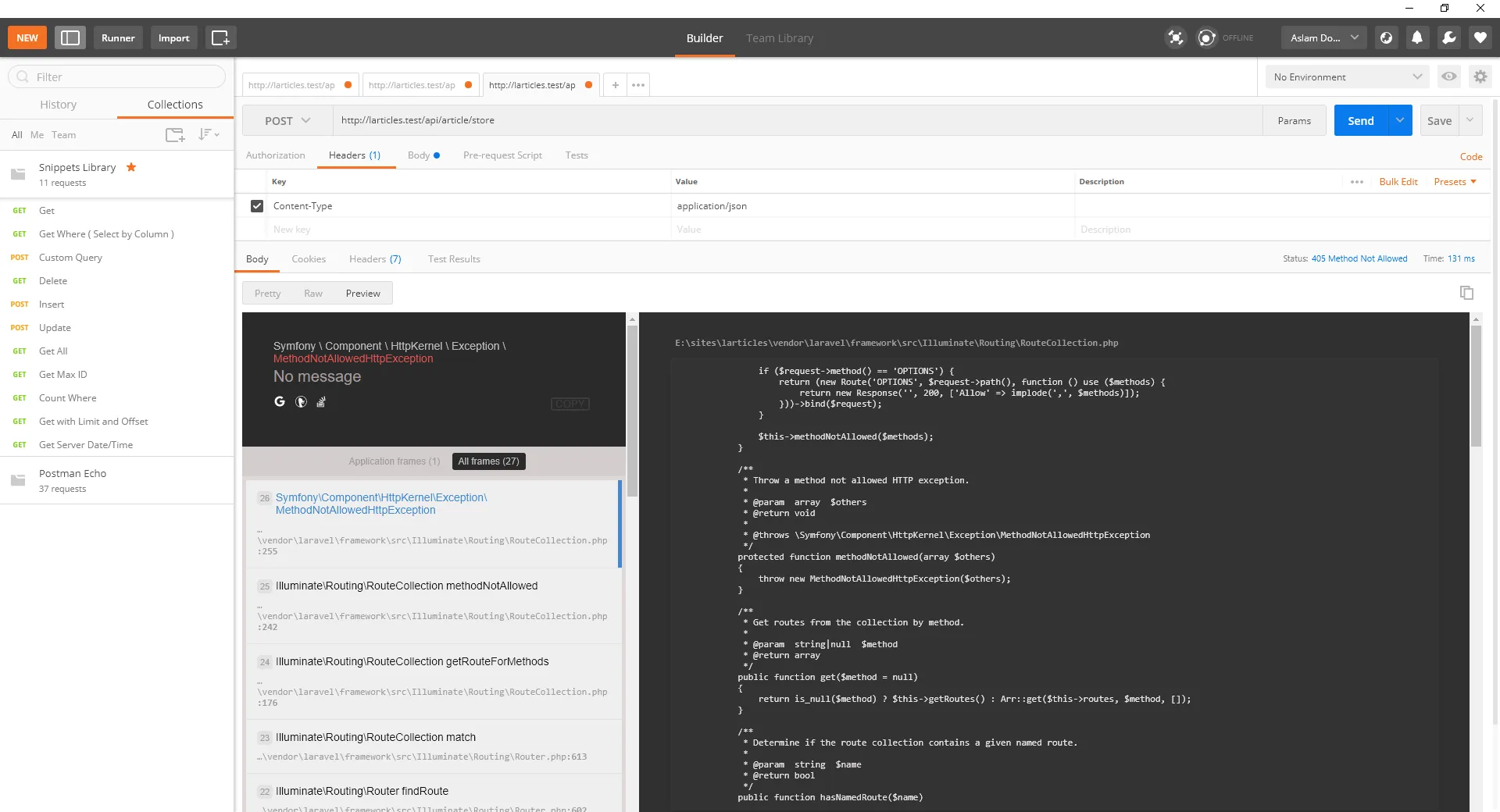Open the tab options ellipsis menu
Screen dimensions: 1500x812
click(638, 85)
